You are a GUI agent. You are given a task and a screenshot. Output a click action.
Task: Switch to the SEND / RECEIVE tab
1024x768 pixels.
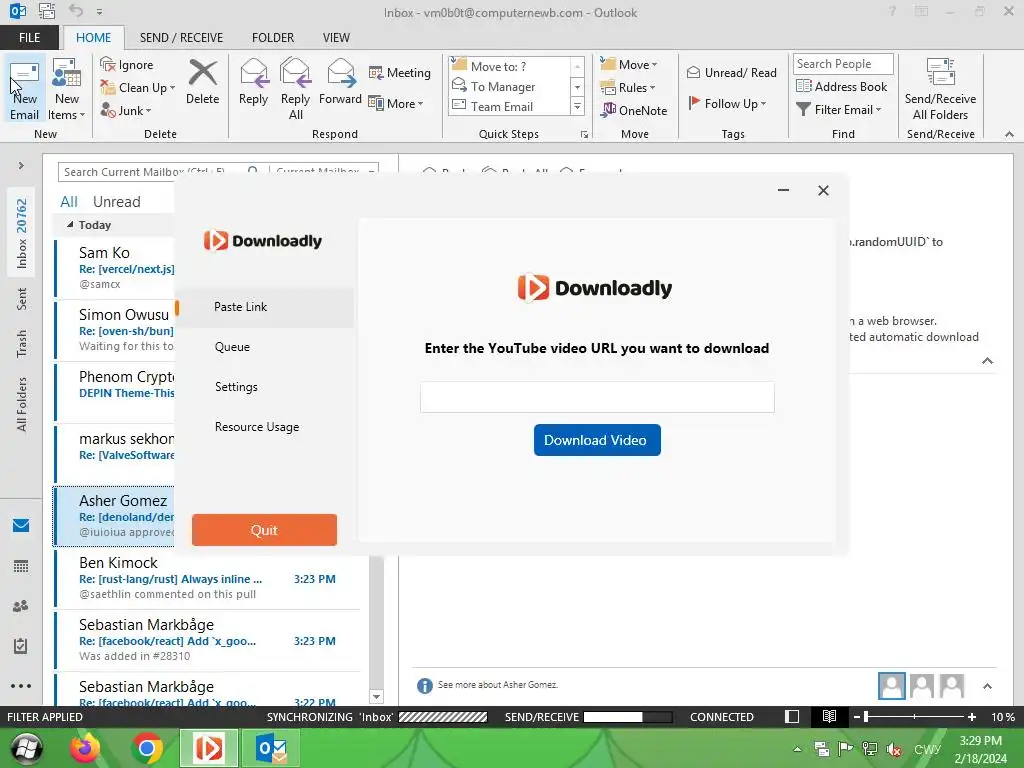181,37
